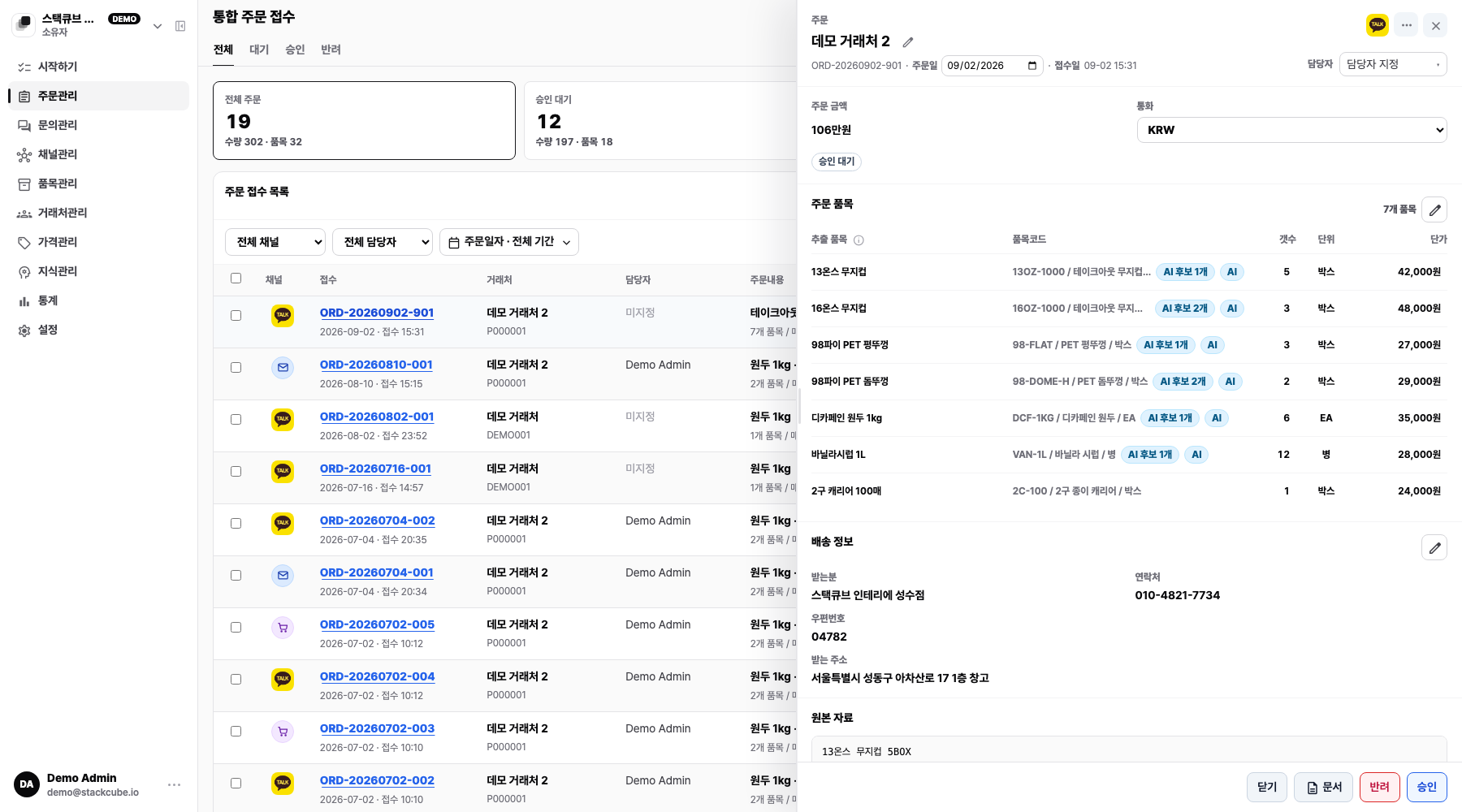Open AI 후보 1개 dropdown on 디카페인 원두 1kg
1462x812 pixels.
tap(1170, 418)
